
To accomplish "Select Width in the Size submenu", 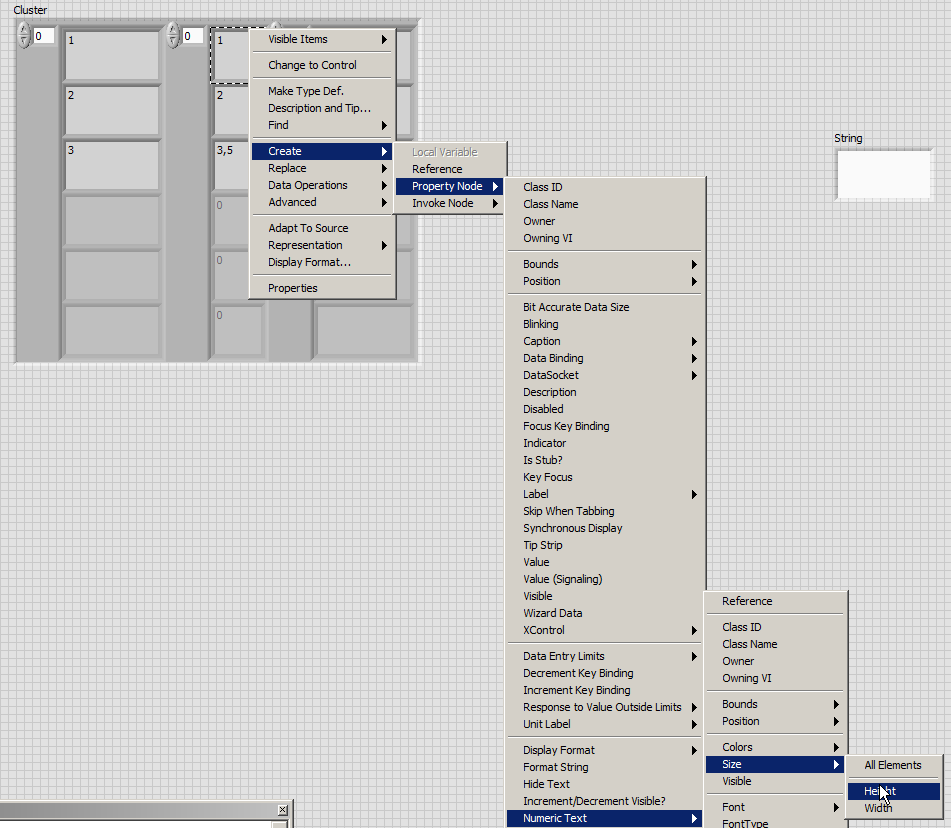I will click(x=878, y=808).
